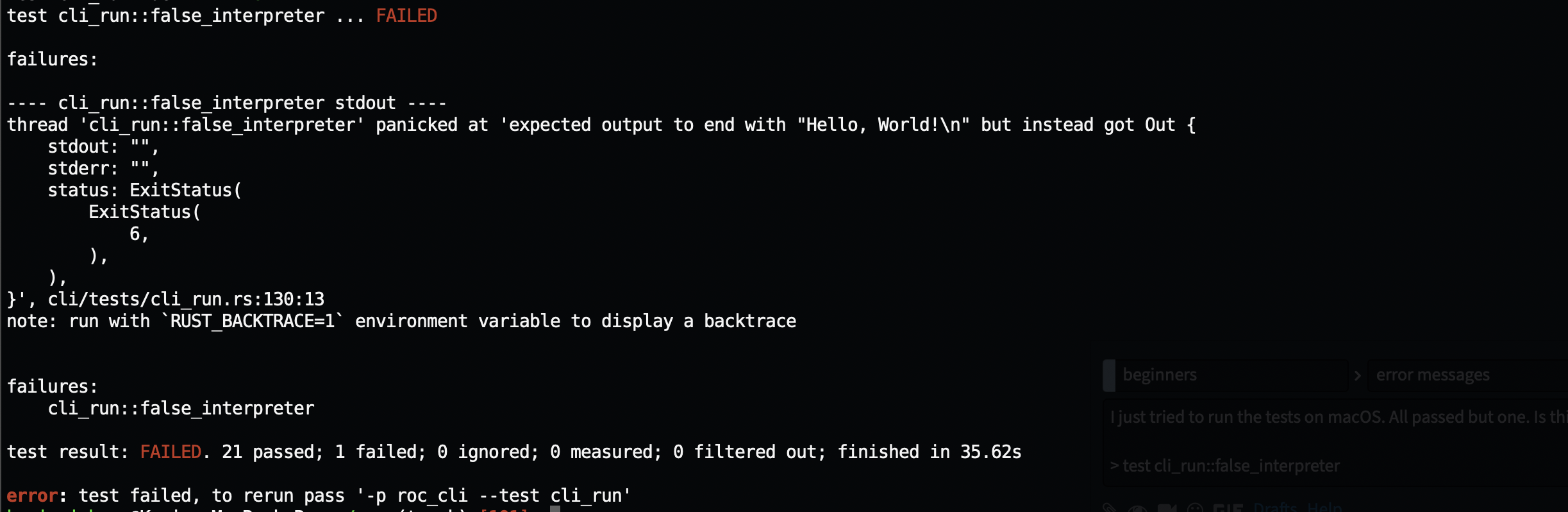The width and height of the screenshot is (1568, 512).
Task: Open the emoji smiley picker icon
Action: (1194, 508)
